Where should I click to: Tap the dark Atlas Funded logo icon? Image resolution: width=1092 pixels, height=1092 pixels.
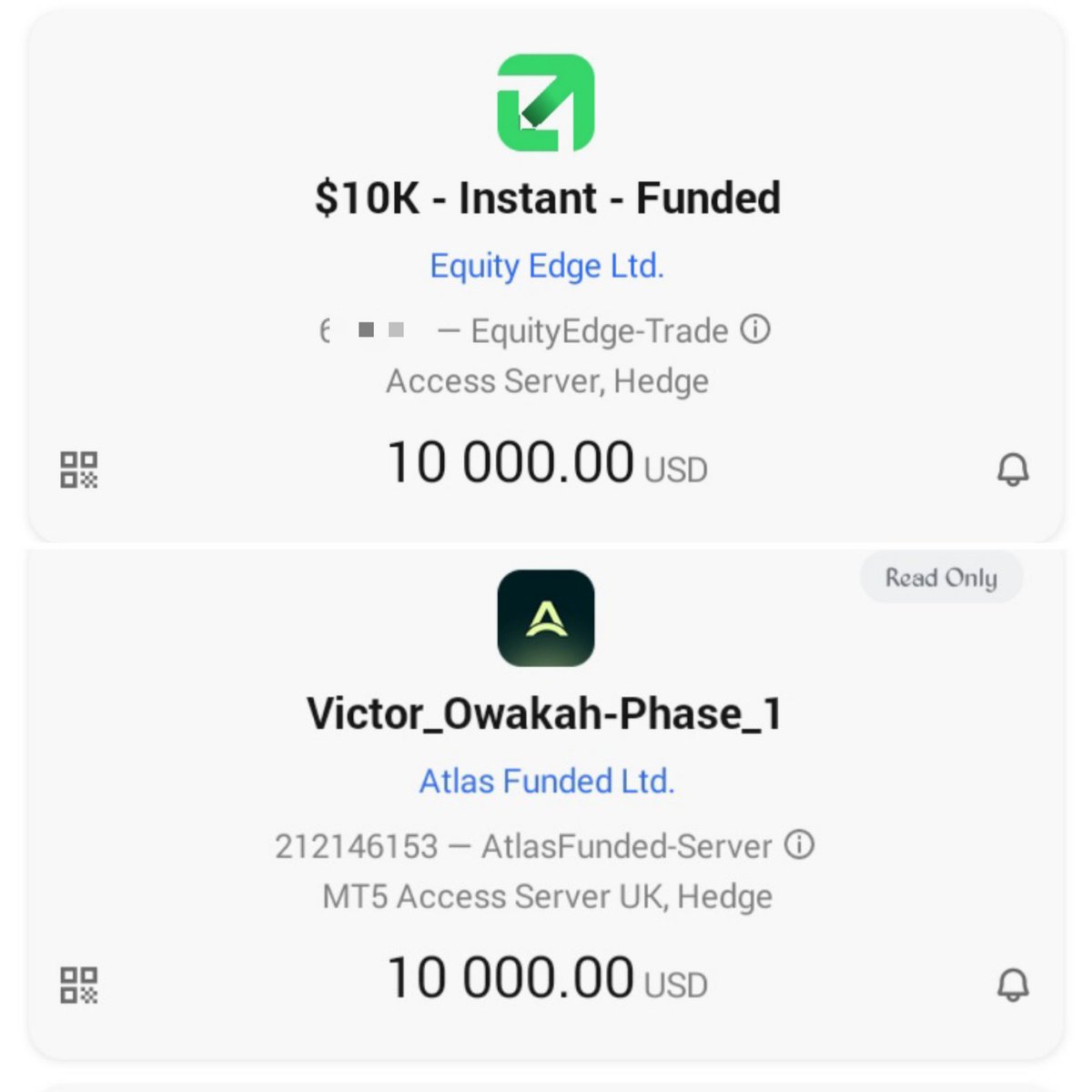[x=546, y=618]
